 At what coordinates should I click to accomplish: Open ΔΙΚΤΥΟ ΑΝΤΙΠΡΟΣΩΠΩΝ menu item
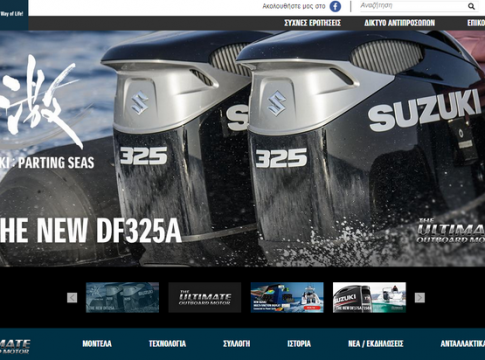tap(399, 23)
